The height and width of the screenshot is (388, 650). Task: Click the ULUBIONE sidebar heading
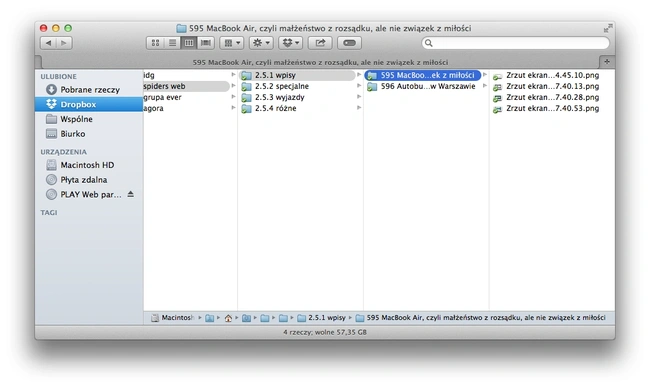58,77
